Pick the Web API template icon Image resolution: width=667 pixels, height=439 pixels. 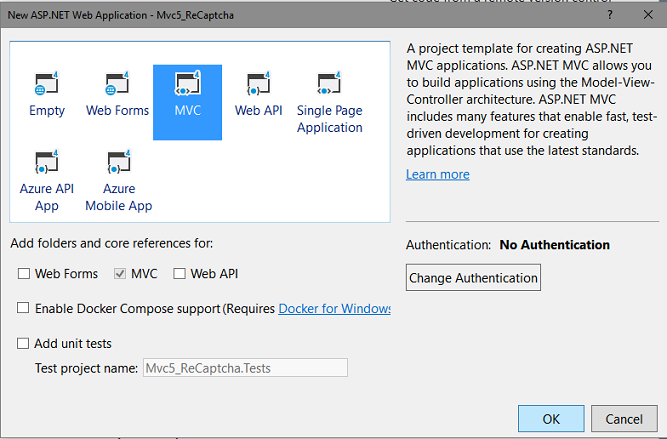(258, 83)
